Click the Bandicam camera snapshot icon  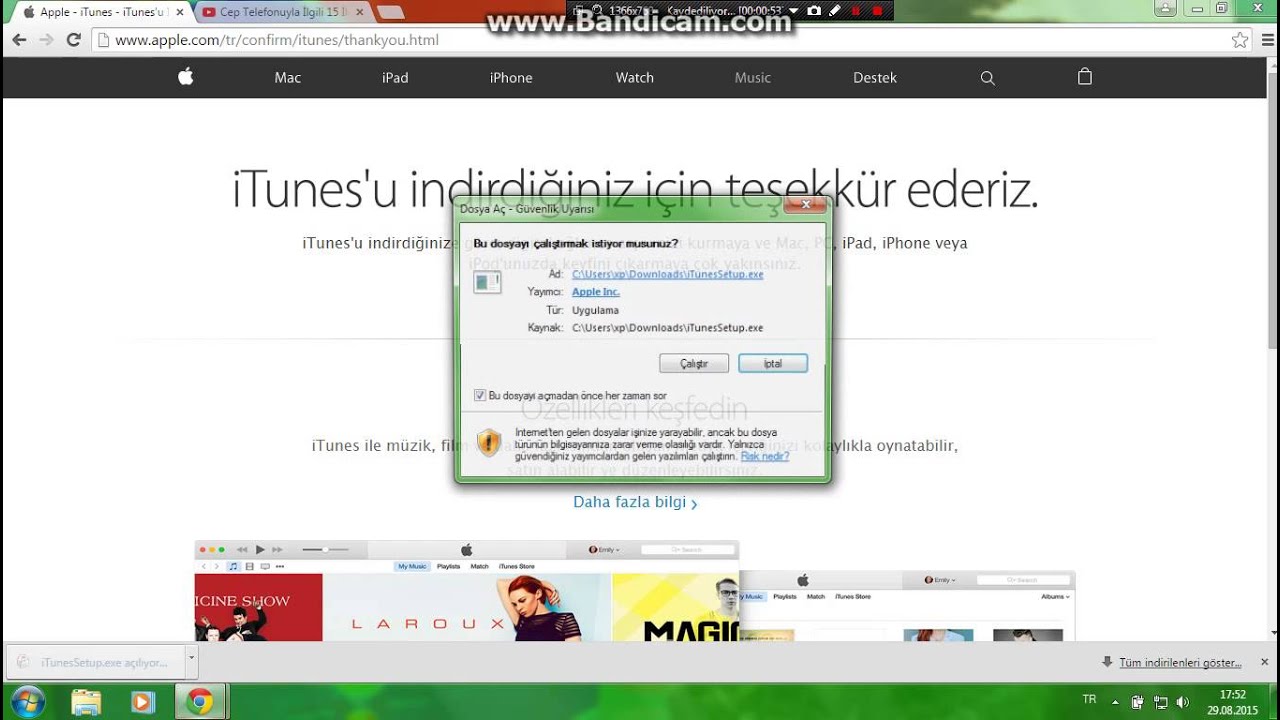814,10
